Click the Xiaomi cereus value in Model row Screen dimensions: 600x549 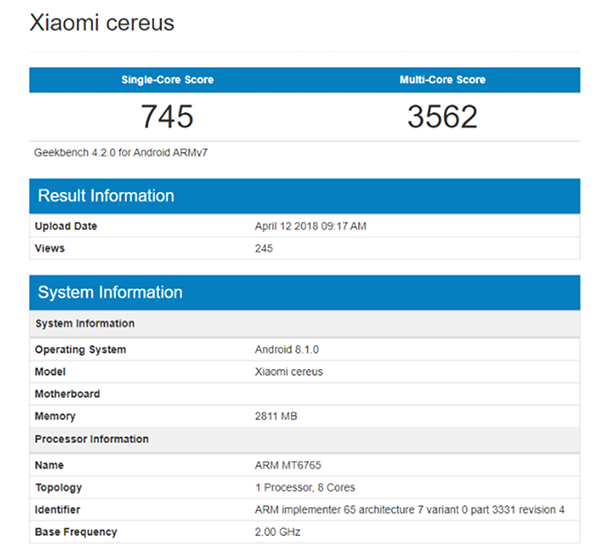pyautogui.click(x=289, y=372)
